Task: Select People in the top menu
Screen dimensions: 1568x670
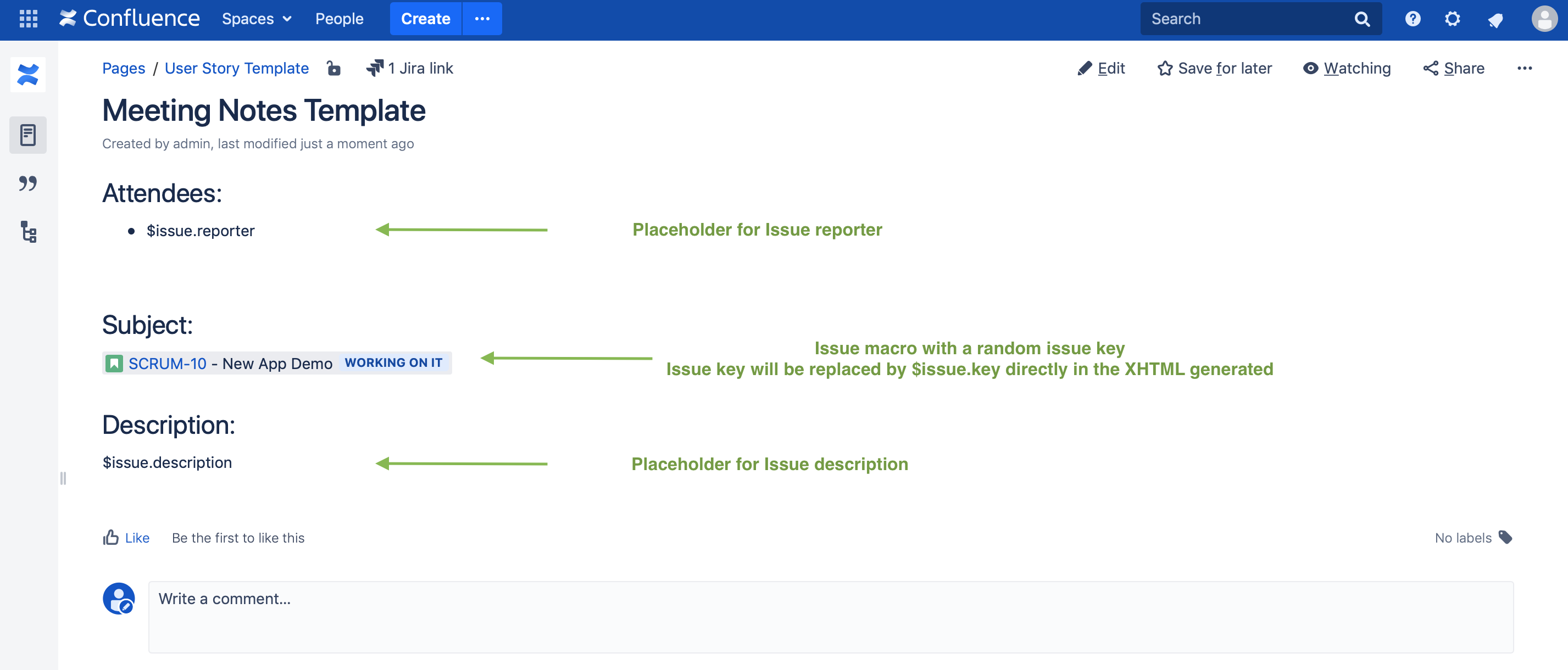Action: [x=340, y=19]
